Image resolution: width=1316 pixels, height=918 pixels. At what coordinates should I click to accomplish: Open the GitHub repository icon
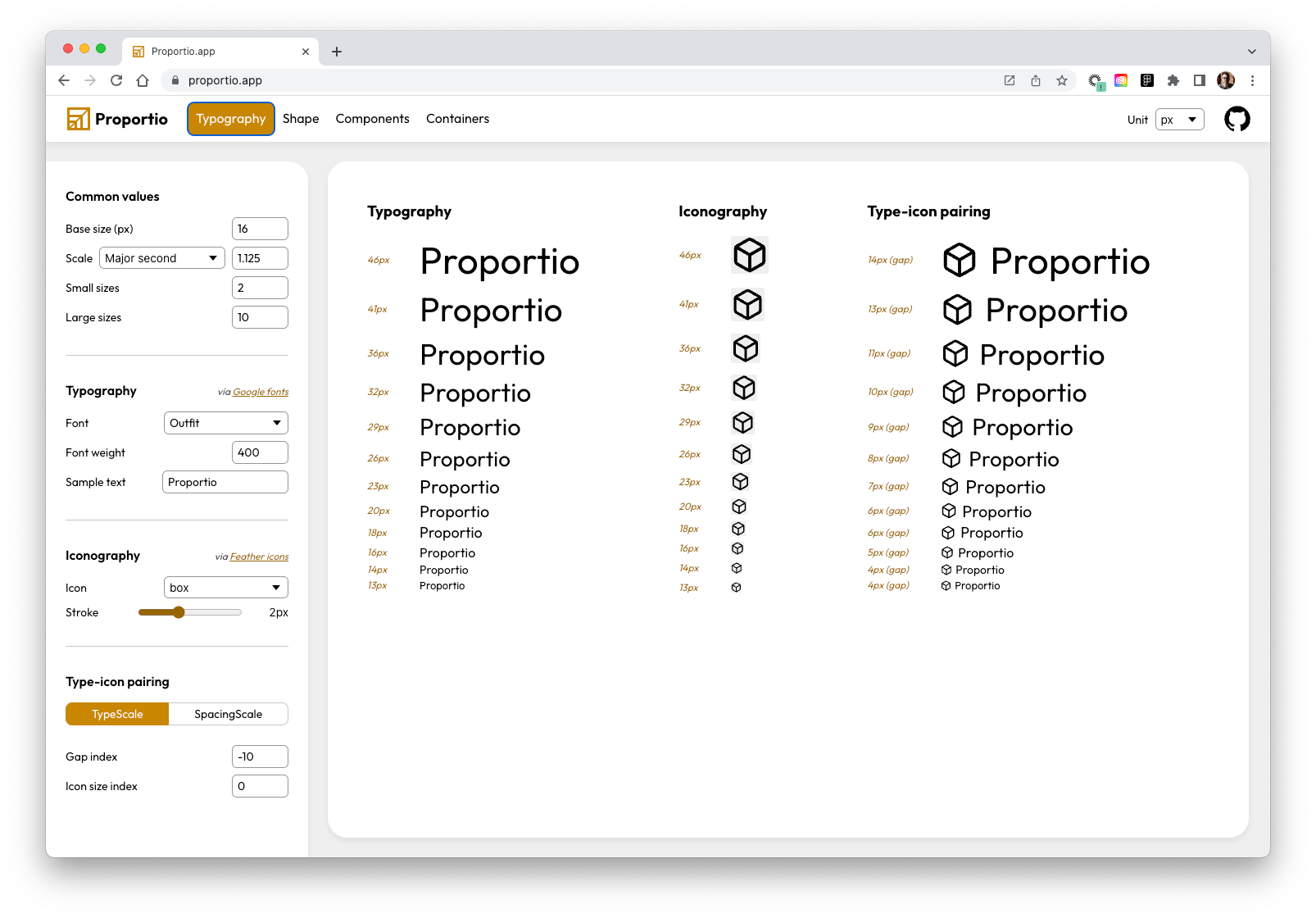[1237, 119]
